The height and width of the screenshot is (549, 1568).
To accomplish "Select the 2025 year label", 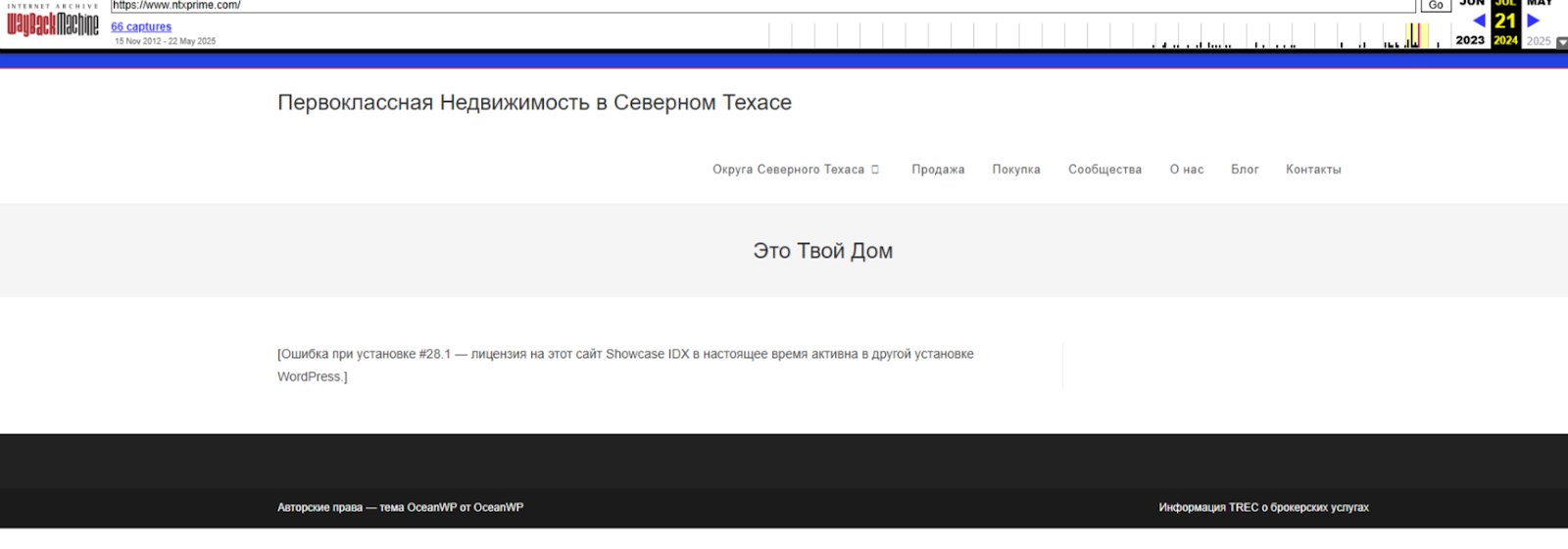I will click(x=1539, y=41).
